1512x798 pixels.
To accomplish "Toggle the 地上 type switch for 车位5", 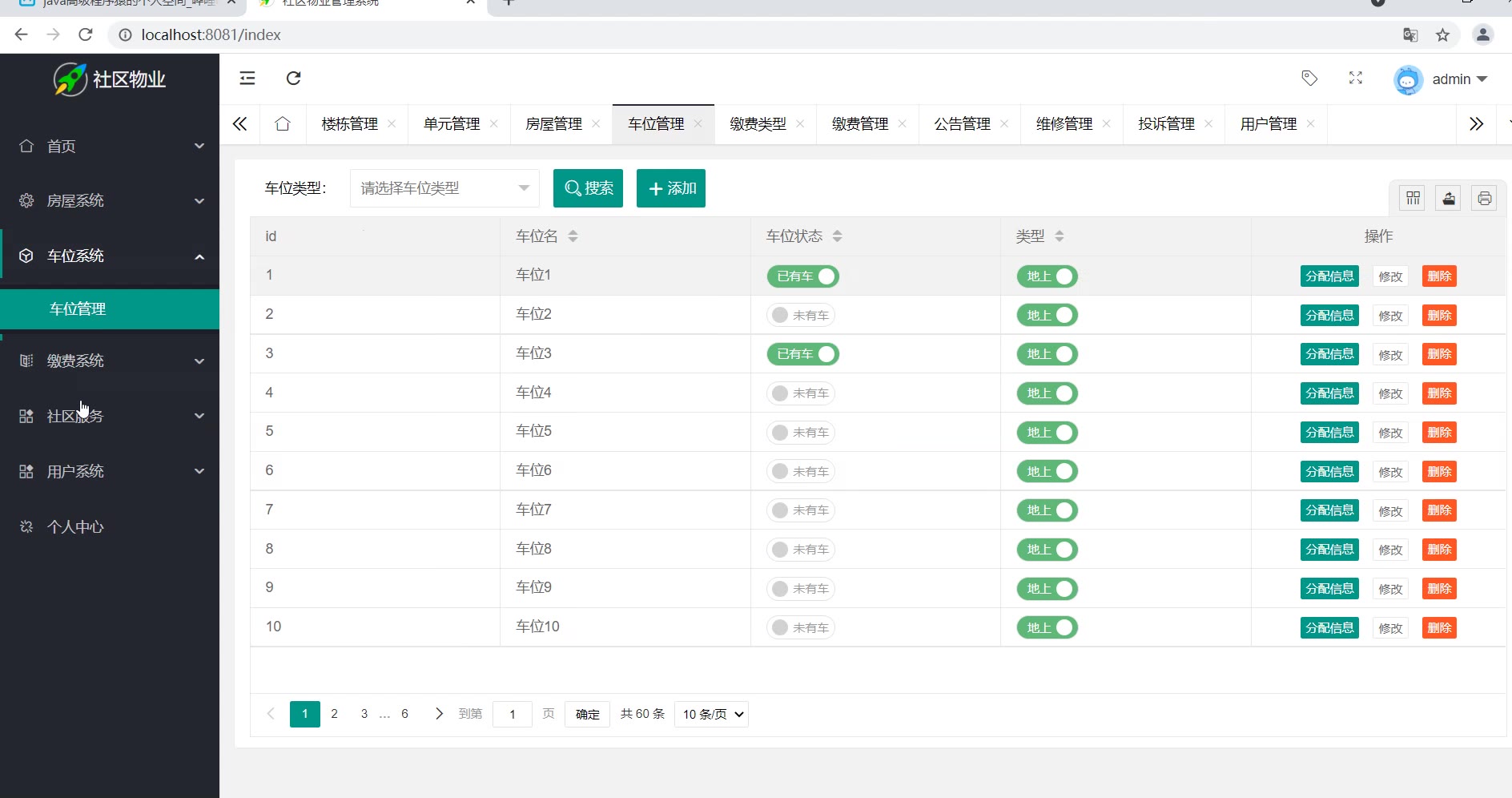I will tap(1047, 433).
